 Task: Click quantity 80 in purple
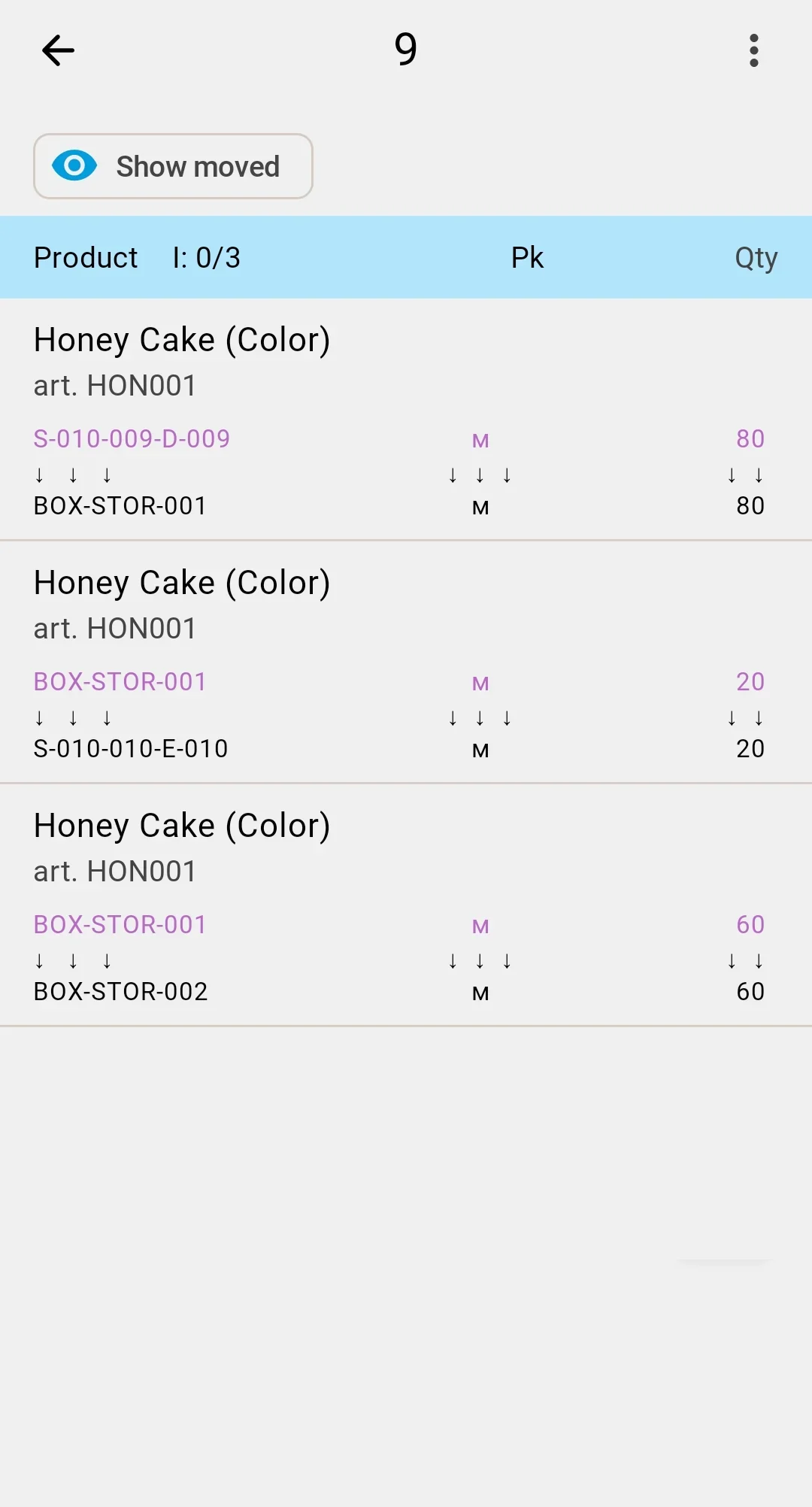click(750, 438)
